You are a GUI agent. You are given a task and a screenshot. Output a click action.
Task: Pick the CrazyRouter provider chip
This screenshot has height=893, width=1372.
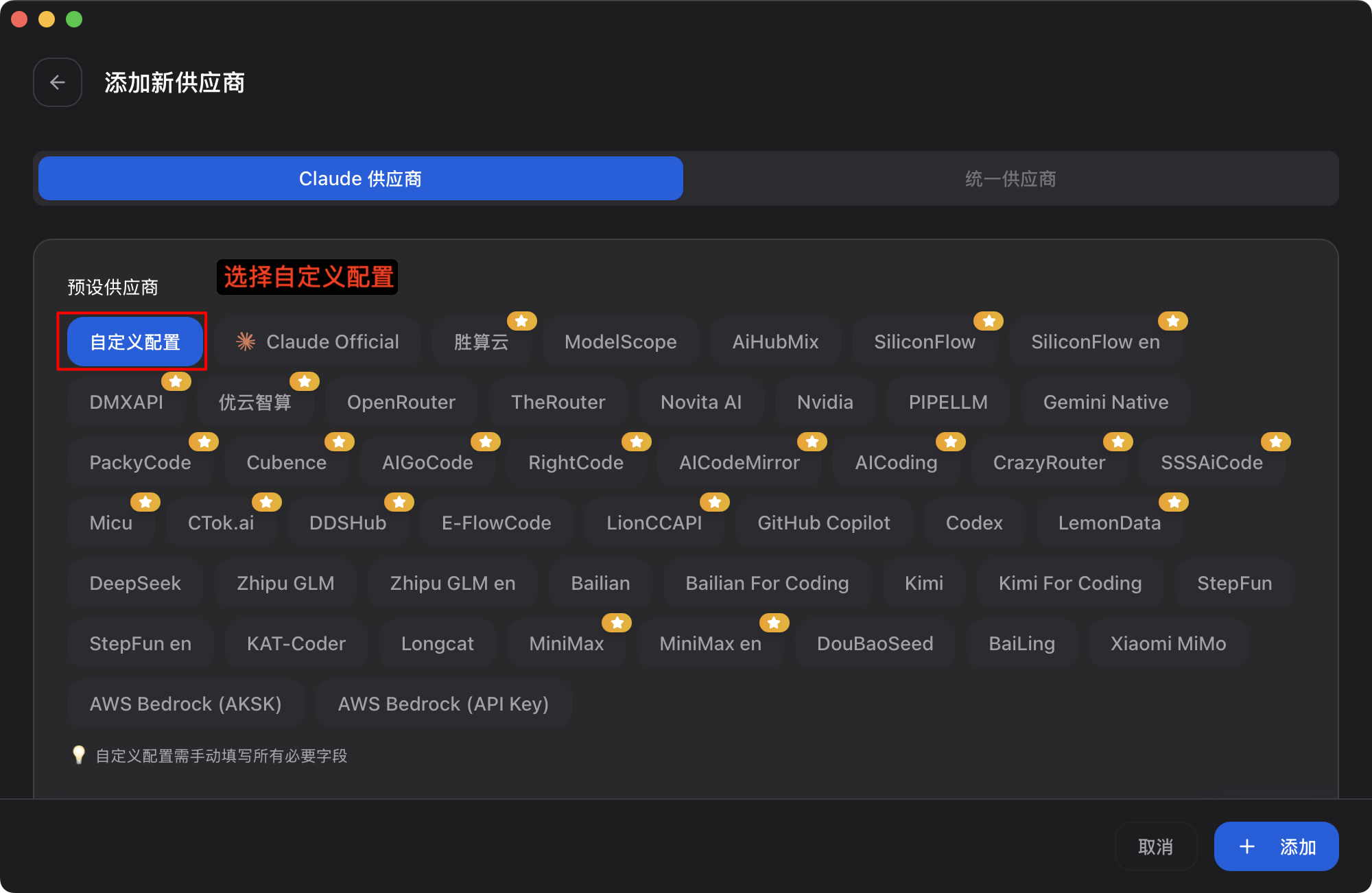coord(1050,462)
